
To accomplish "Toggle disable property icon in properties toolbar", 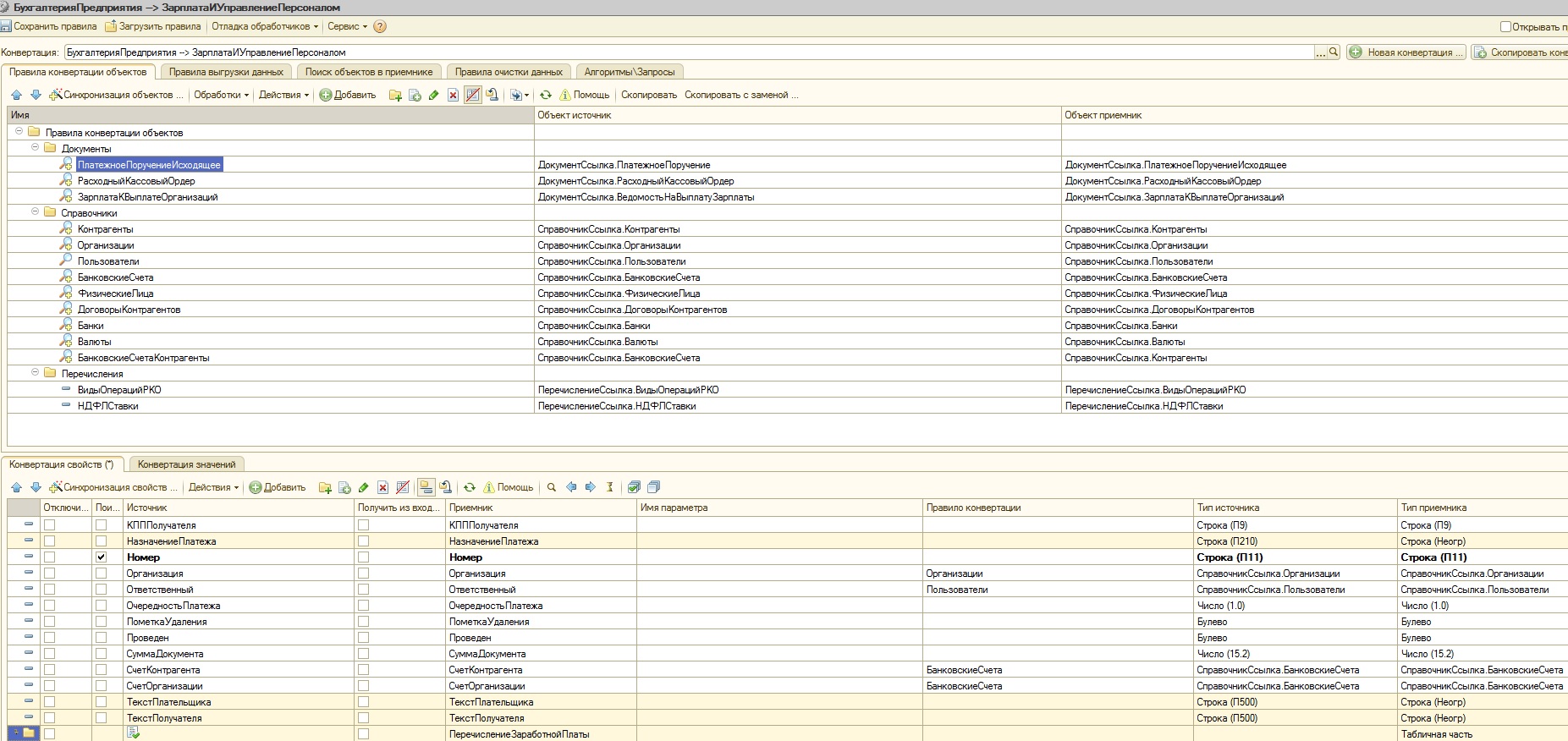I will 403,487.
